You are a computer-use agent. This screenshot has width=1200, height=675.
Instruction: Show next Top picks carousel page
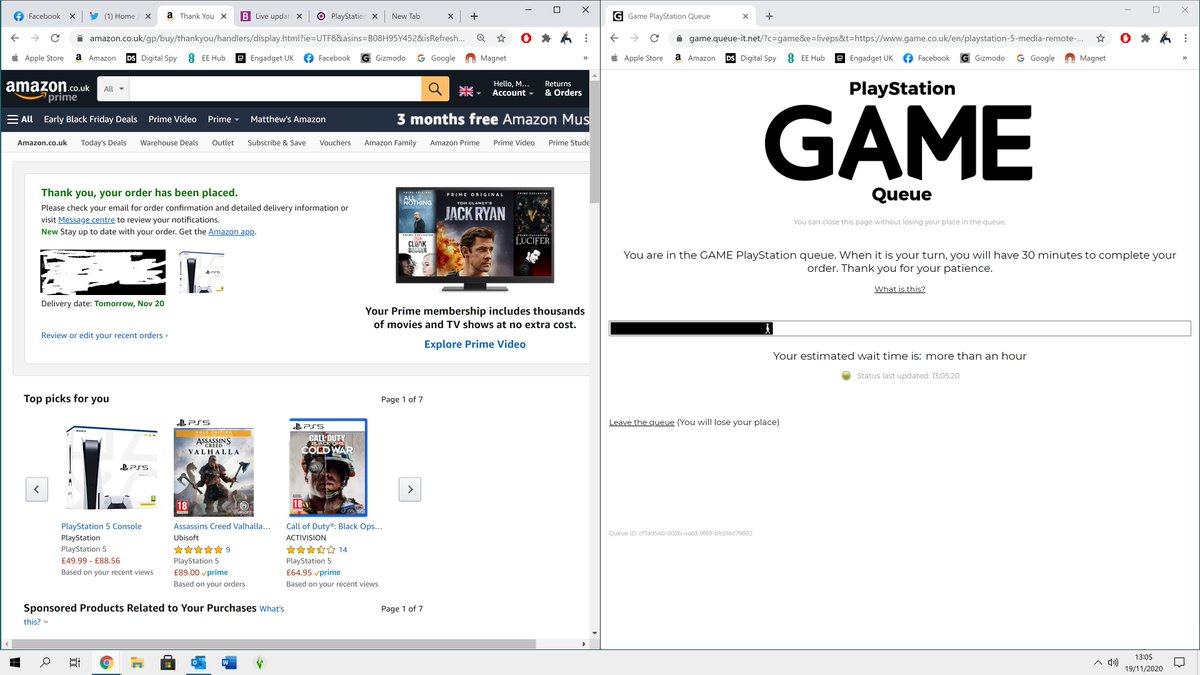[x=409, y=489]
